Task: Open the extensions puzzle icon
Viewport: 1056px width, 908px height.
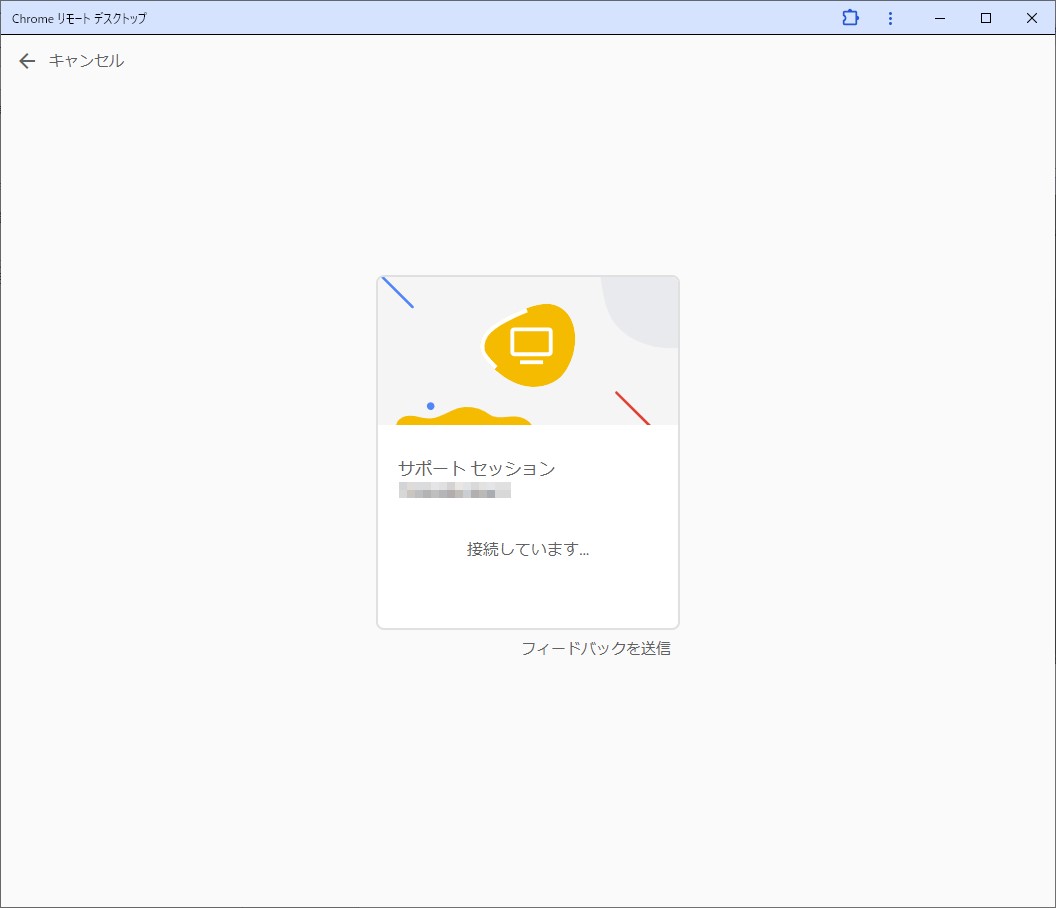Action: [851, 18]
